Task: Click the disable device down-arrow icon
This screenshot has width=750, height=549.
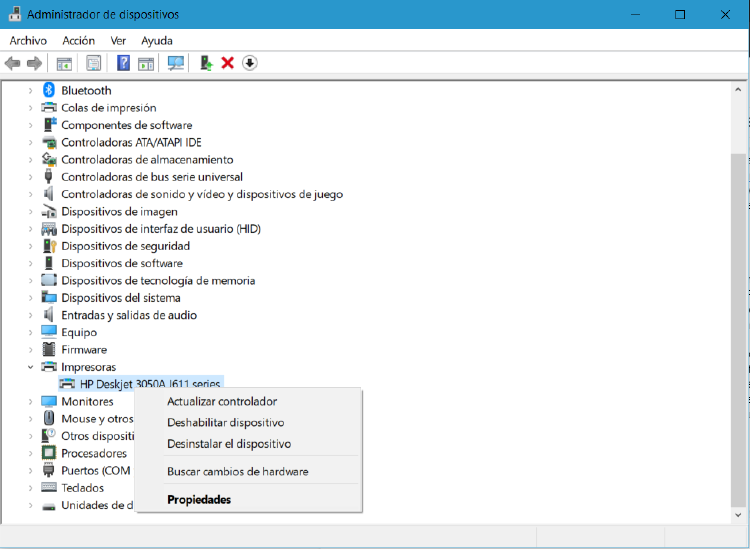Action: 250,63
